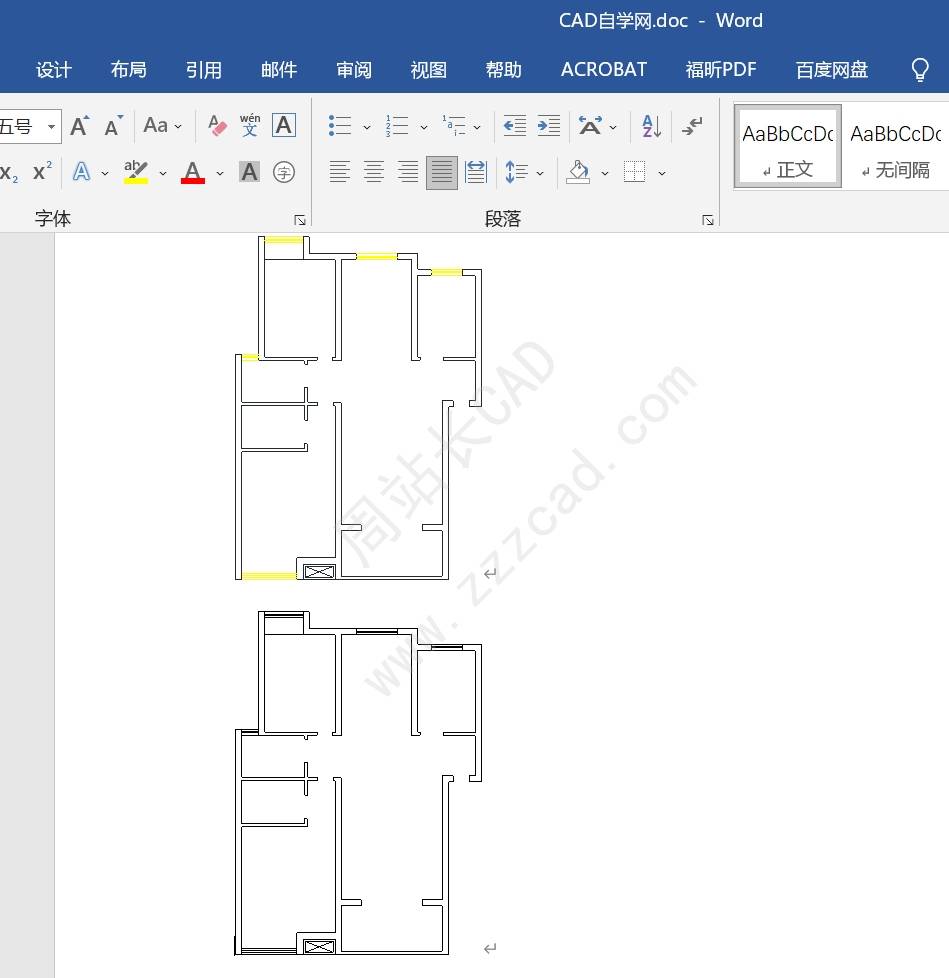This screenshot has height=978, width=949.
Task: Click the Decrease Indent icon
Action: tap(514, 126)
